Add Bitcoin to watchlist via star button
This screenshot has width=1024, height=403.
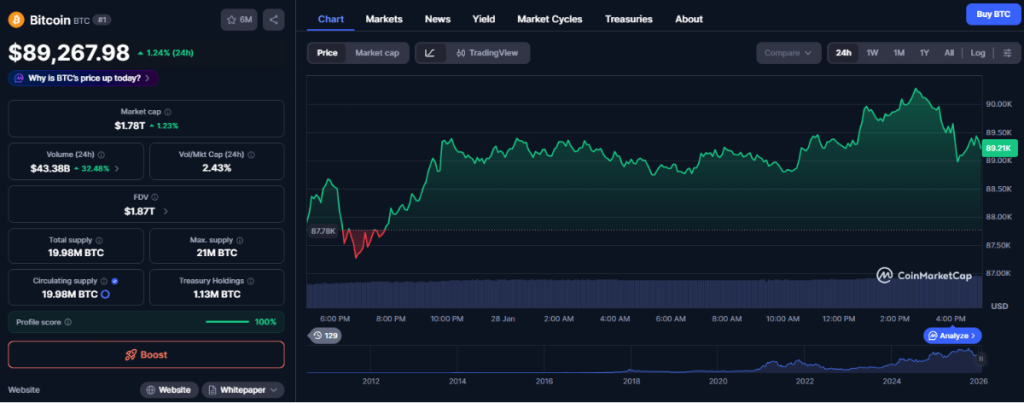click(x=239, y=19)
